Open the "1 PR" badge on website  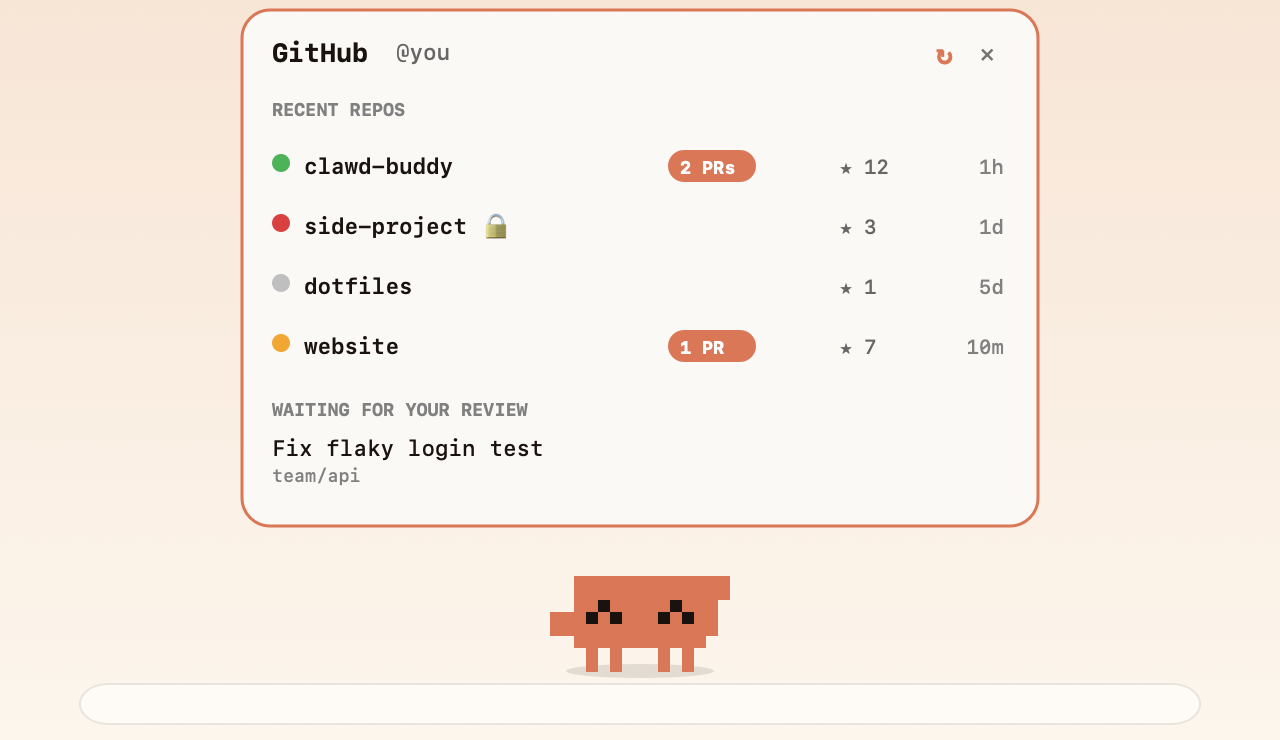[712, 346]
